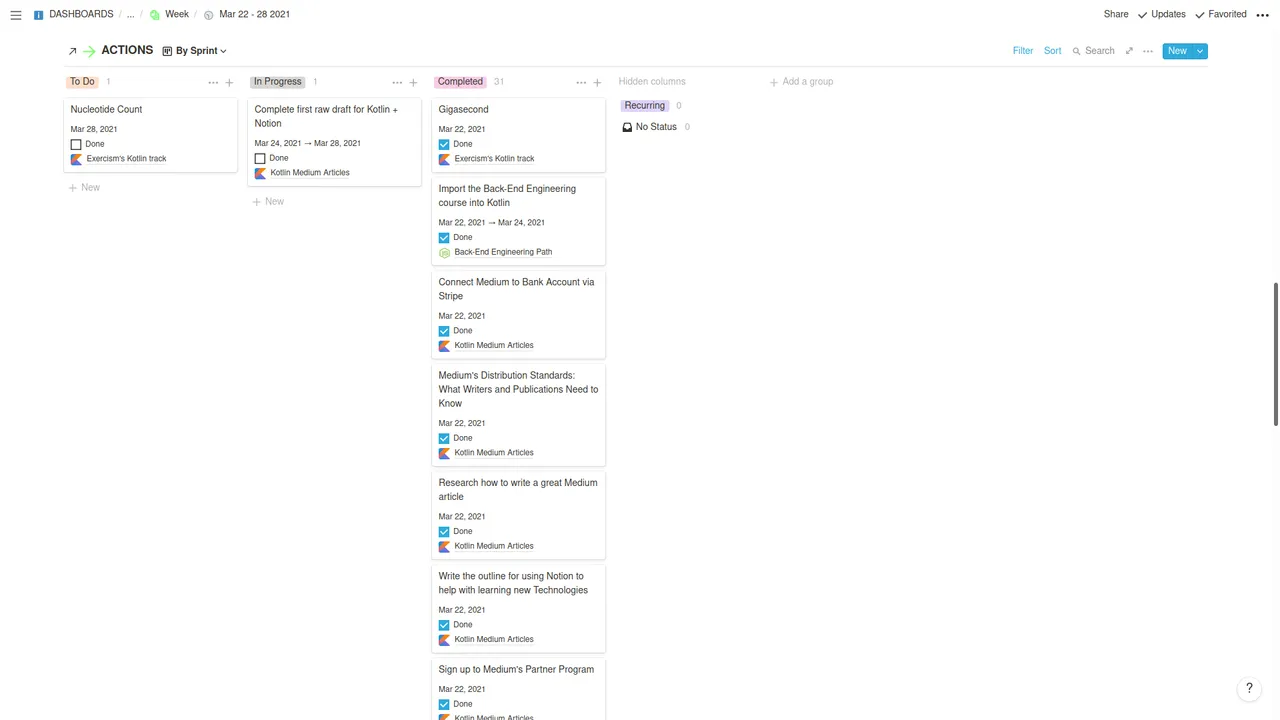Open the page options three-dot menu
This screenshot has width=1280, height=720.
(x=1263, y=15)
